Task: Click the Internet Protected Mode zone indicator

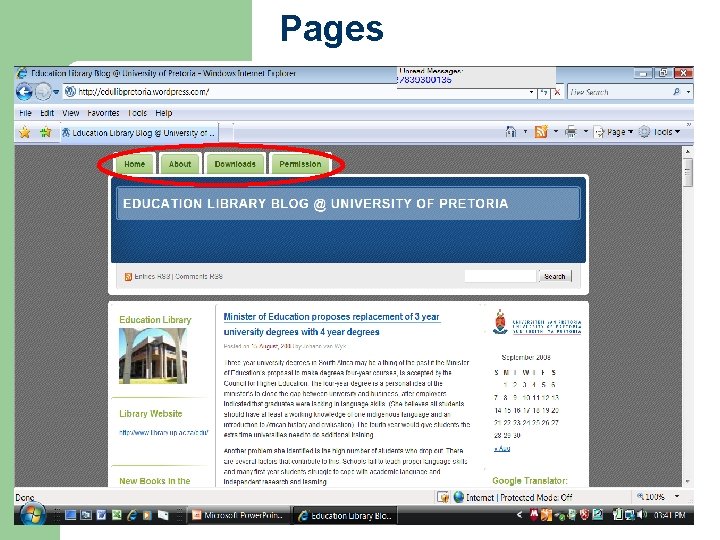Action: click(x=513, y=497)
